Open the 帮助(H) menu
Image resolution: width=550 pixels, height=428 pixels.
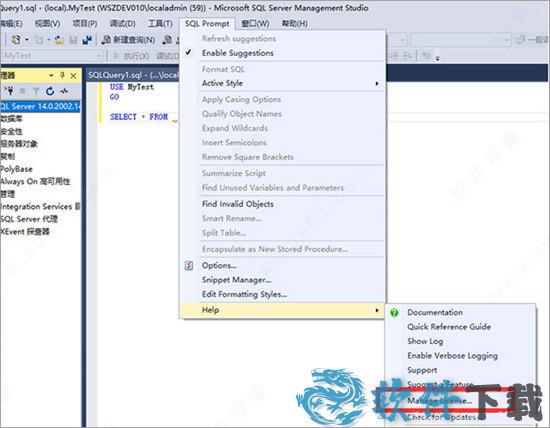click(x=295, y=24)
